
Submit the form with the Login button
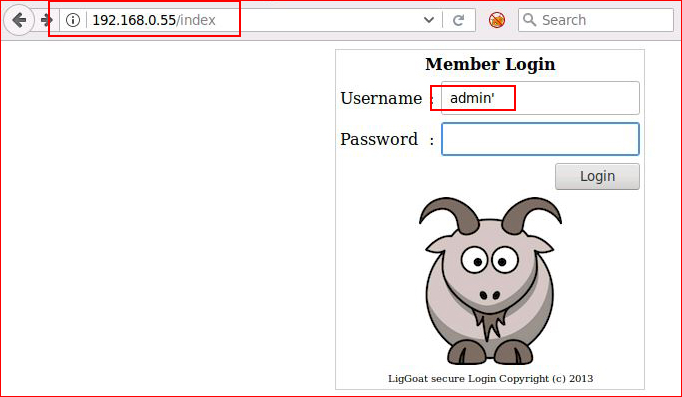[597, 176]
